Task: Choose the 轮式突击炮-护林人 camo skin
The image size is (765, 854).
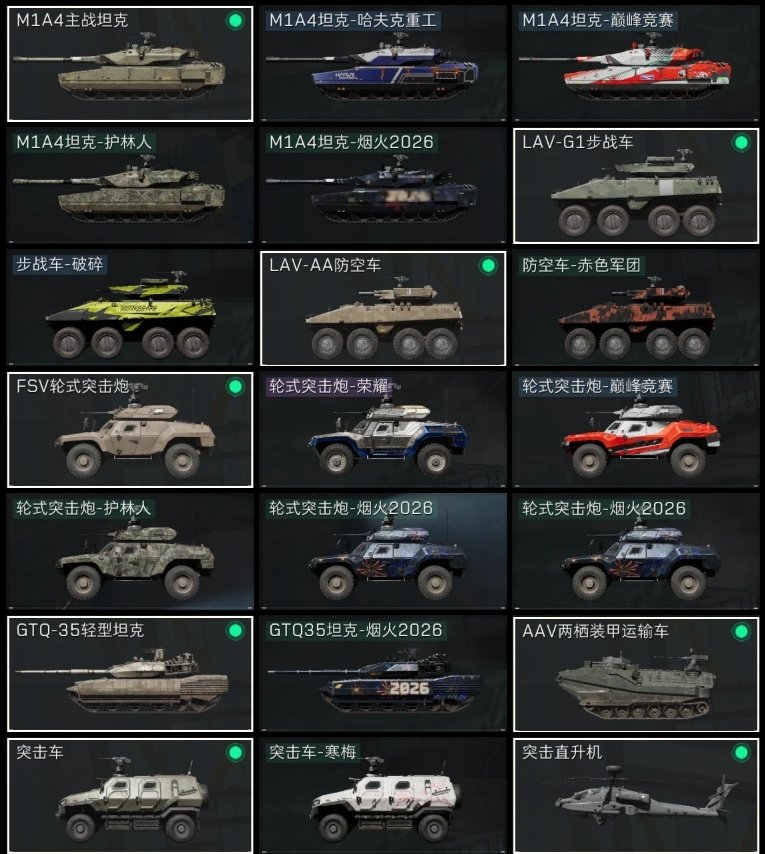Action: point(130,552)
